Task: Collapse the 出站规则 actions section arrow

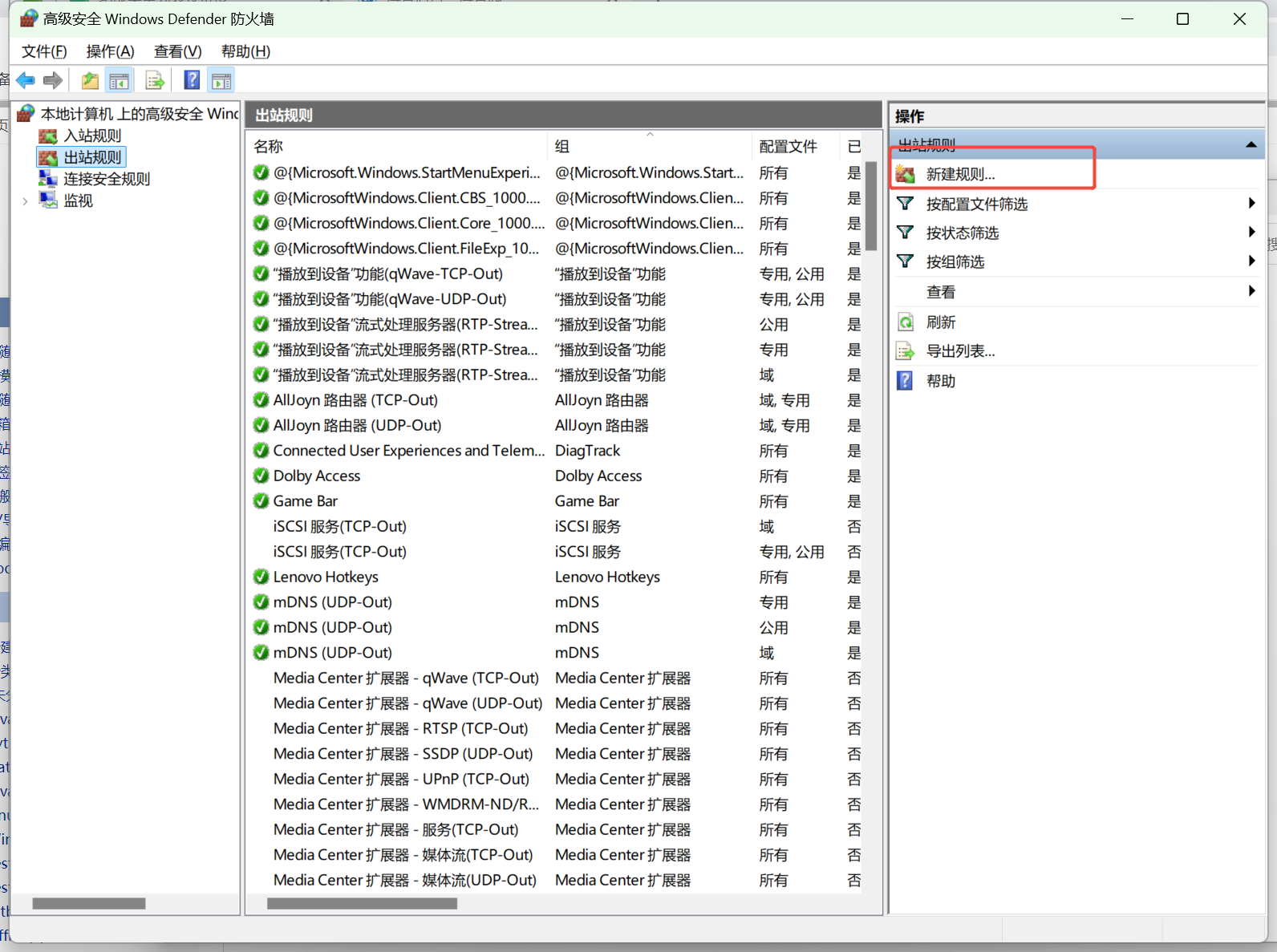Action: point(1251,144)
